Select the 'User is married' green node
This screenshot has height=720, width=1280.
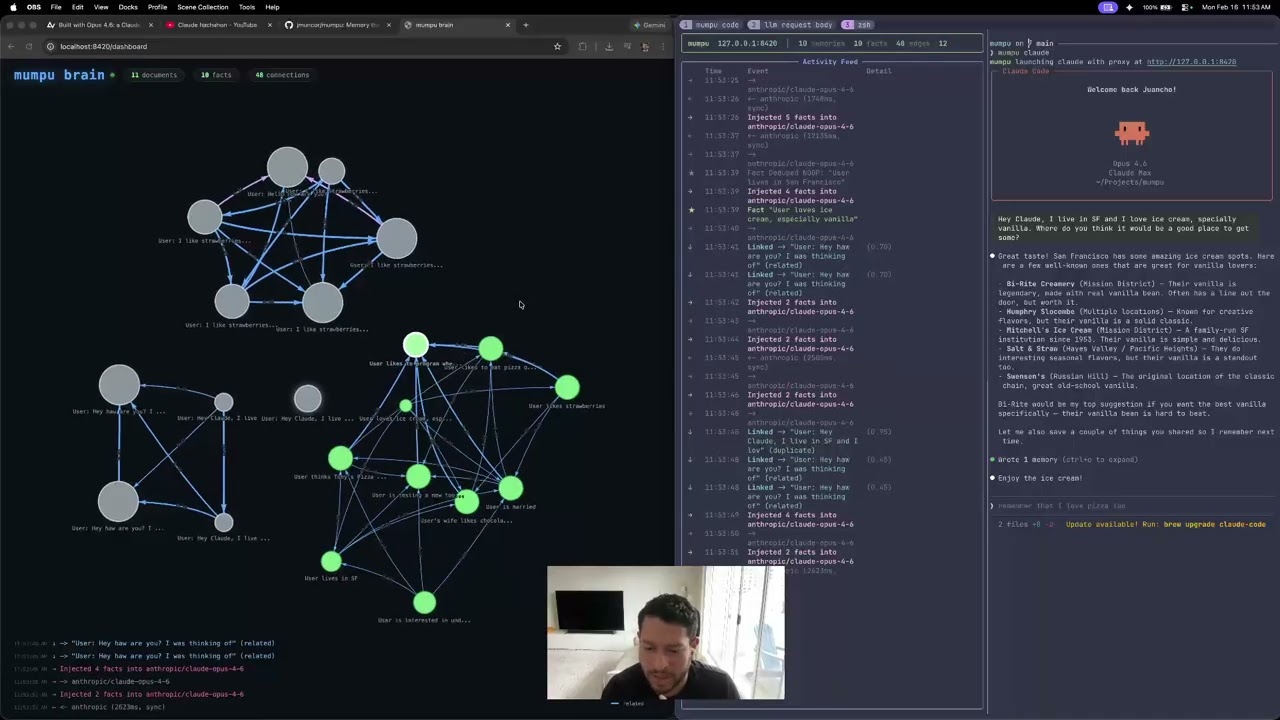pyautogui.click(x=510, y=487)
